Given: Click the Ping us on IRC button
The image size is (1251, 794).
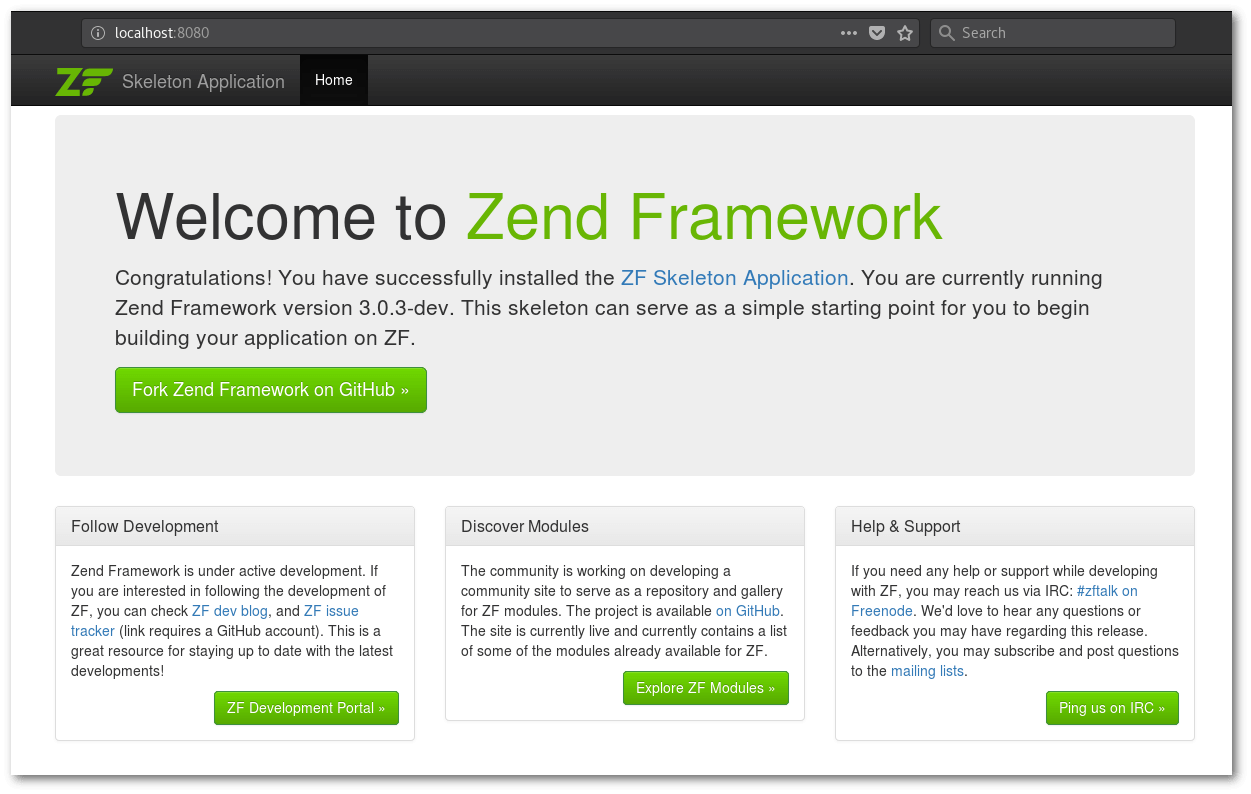Looking at the screenshot, I should click(x=1112, y=708).
